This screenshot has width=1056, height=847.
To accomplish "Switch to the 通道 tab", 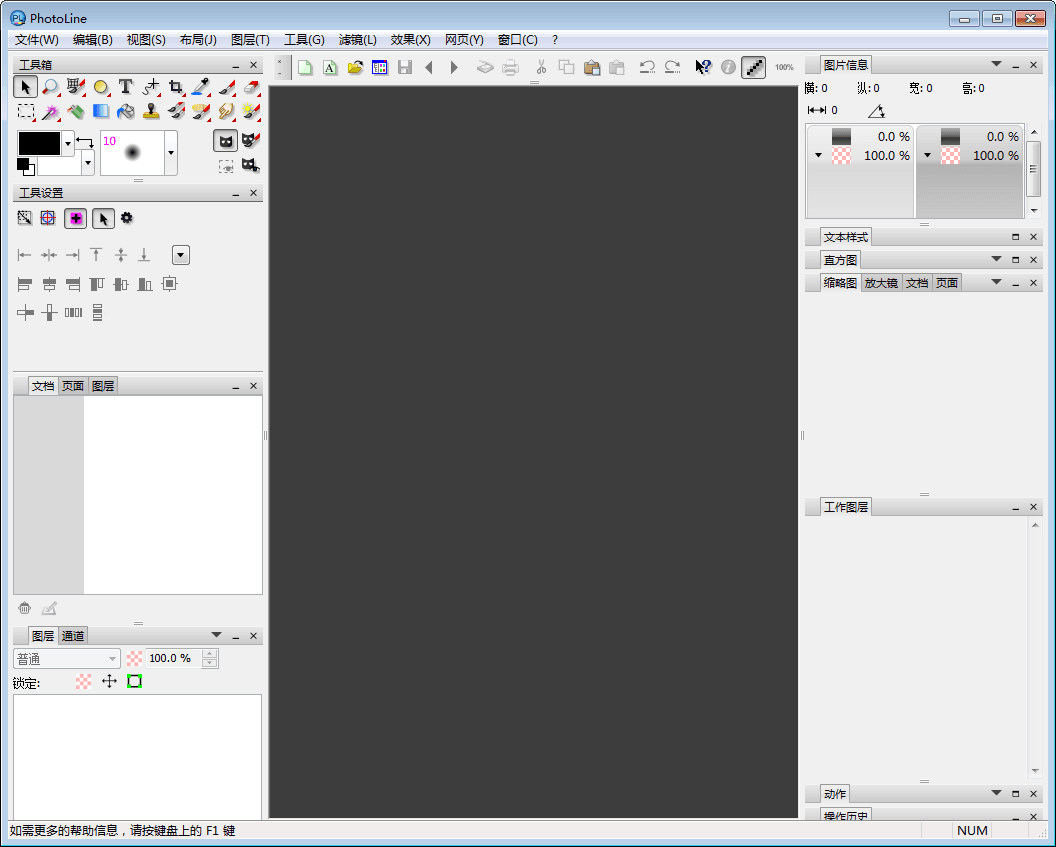I will [73, 636].
